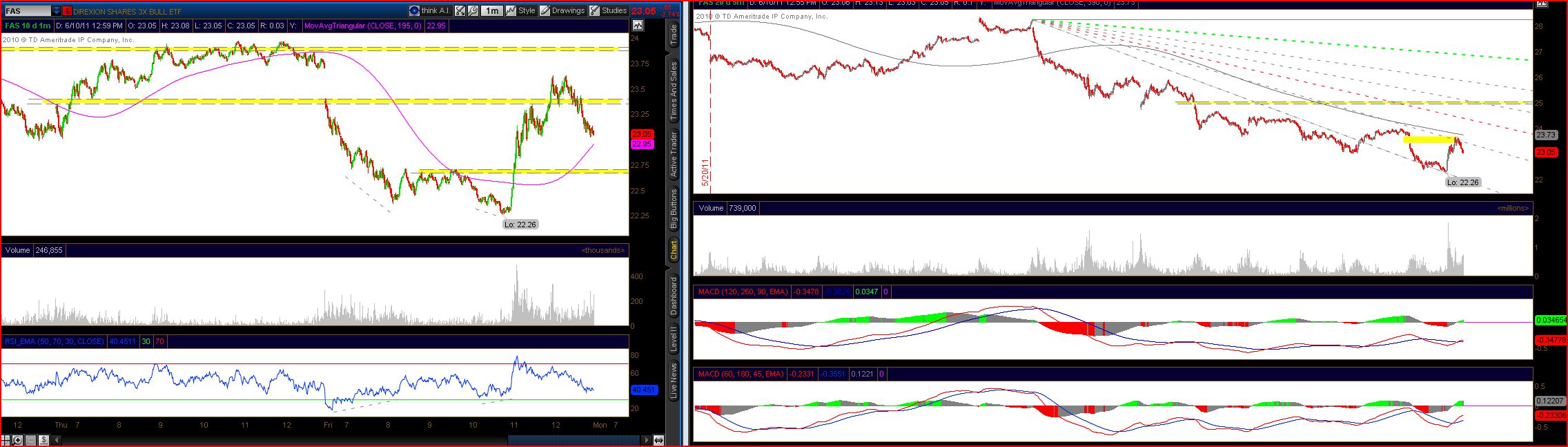This screenshot has height=447, width=1568.
Task: Click the red -0.34778 MACD value bubble
Action: pyautogui.click(x=1550, y=340)
